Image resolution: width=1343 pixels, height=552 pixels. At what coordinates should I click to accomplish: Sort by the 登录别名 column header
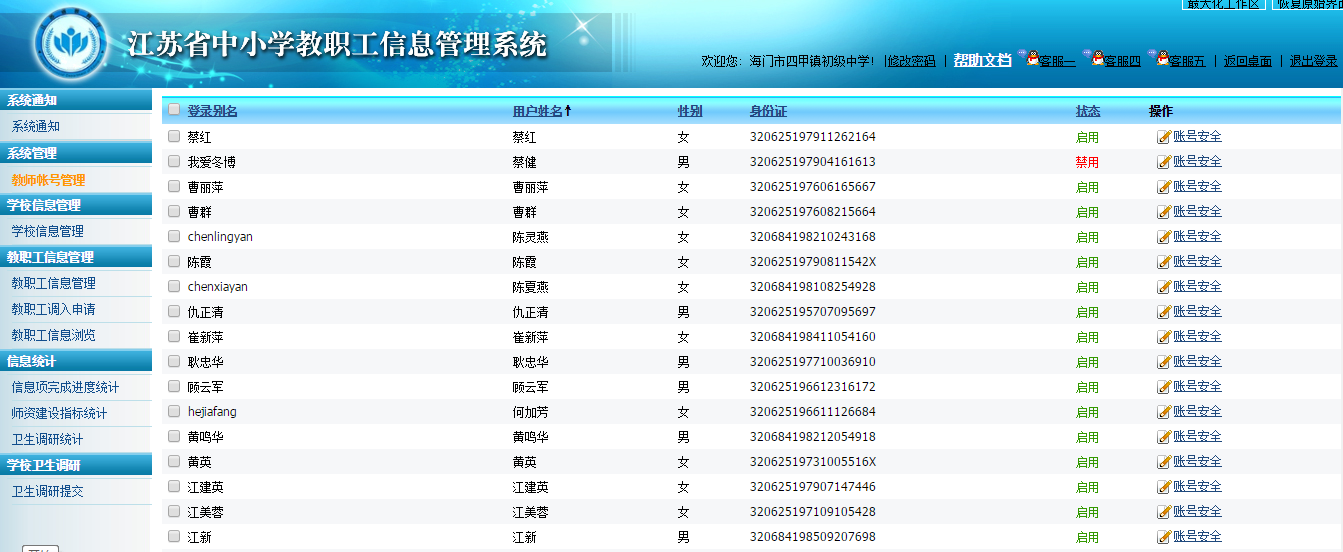click(x=212, y=111)
